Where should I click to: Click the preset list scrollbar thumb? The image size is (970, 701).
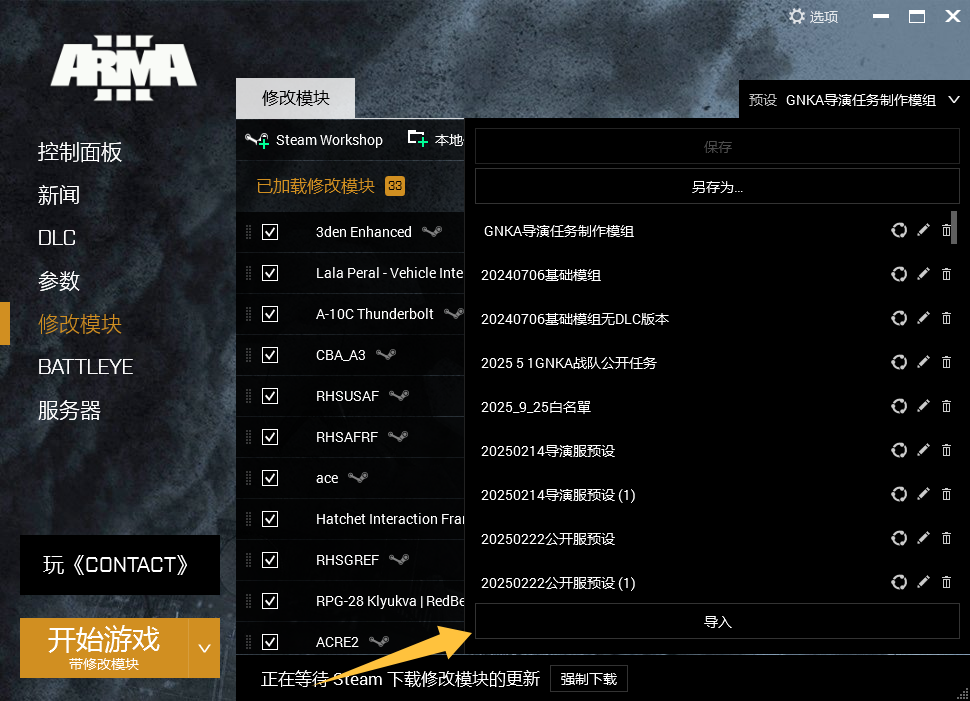click(954, 228)
